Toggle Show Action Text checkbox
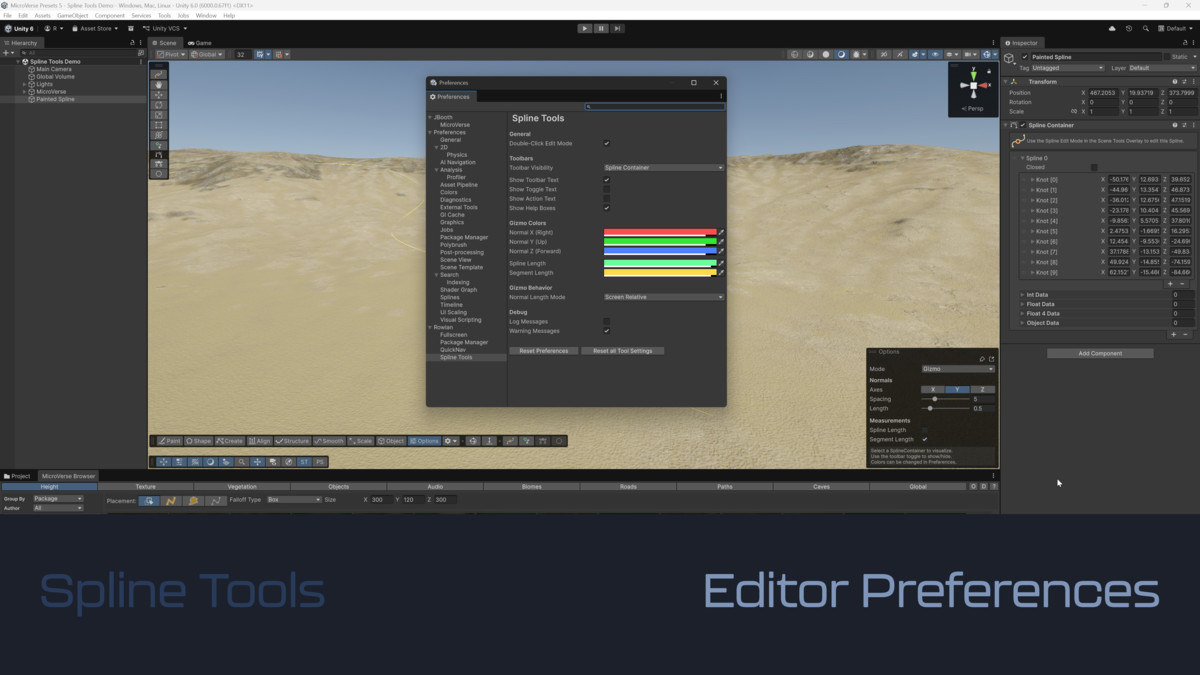 (x=606, y=199)
